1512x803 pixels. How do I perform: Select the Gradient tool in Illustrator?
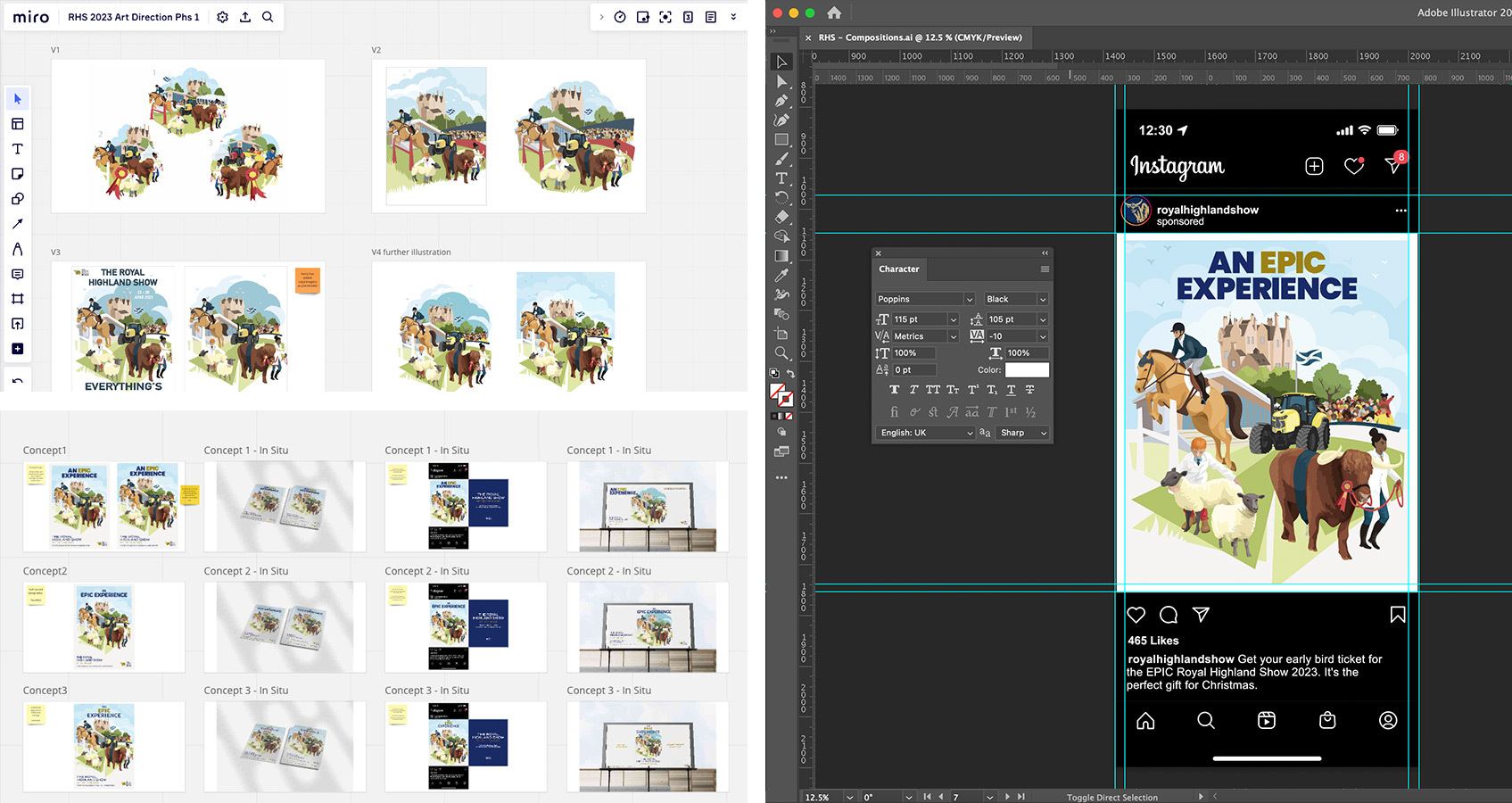point(781,256)
